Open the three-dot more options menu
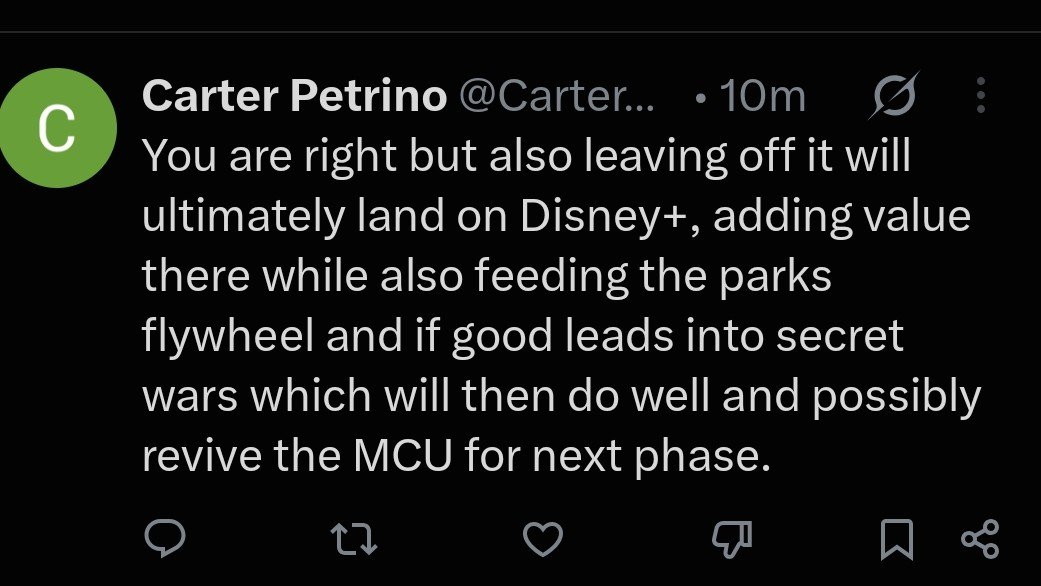This screenshot has width=1041, height=586. 981,95
